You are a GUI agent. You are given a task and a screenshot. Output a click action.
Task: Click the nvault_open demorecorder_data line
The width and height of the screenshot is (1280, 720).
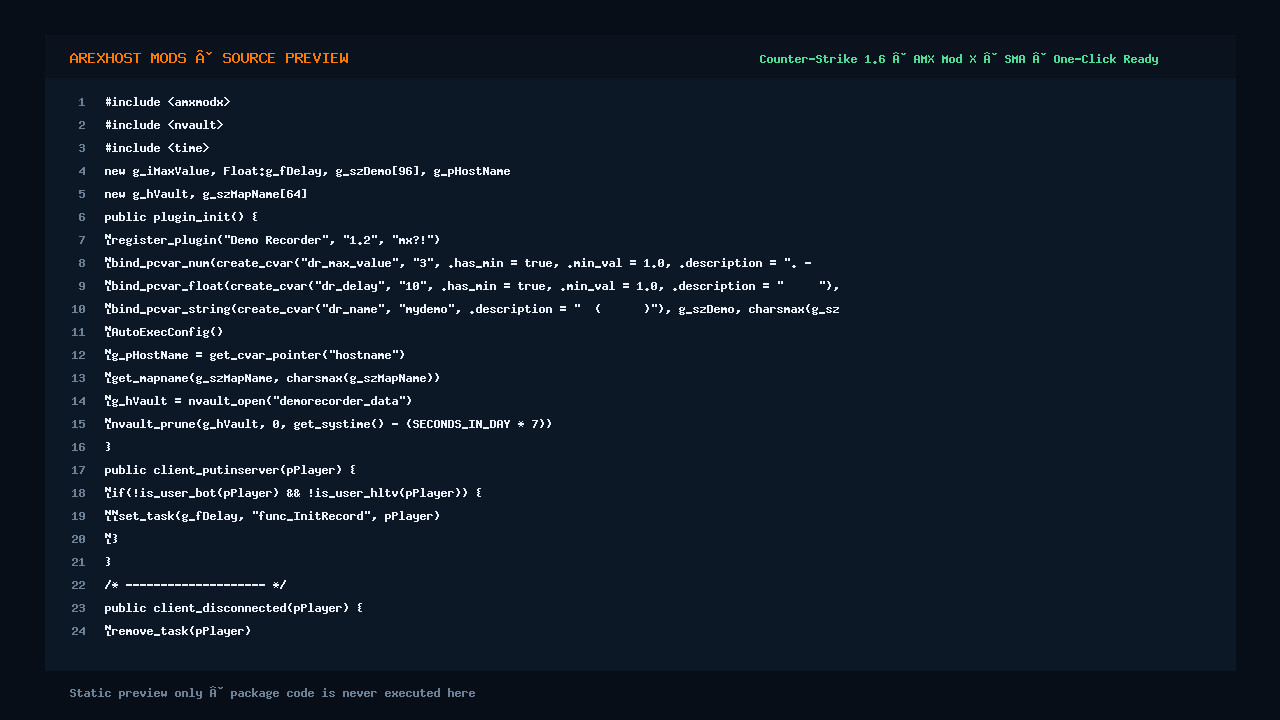pyautogui.click(x=258, y=401)
